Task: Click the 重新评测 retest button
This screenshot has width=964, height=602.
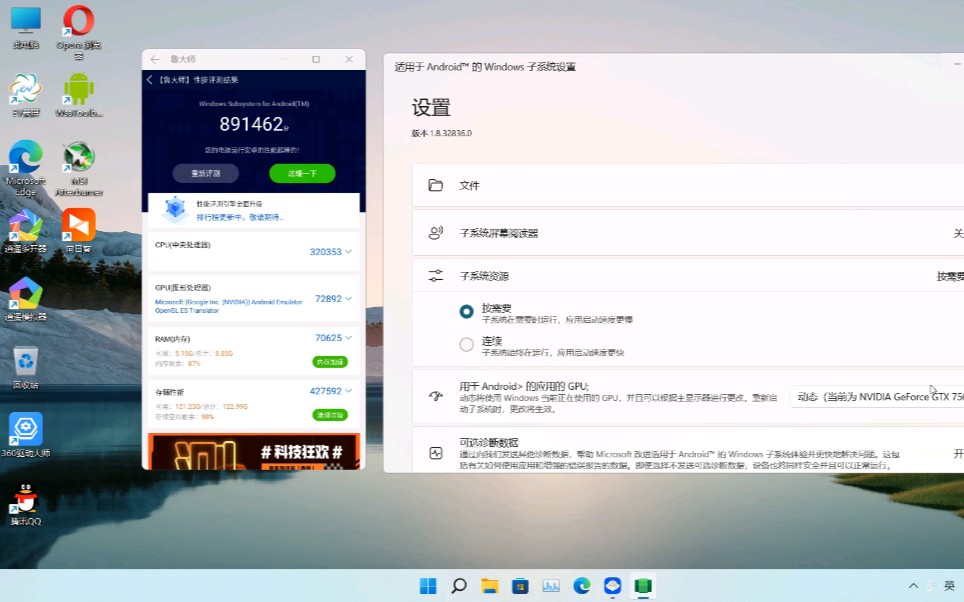Action: [x=206, y=173]
